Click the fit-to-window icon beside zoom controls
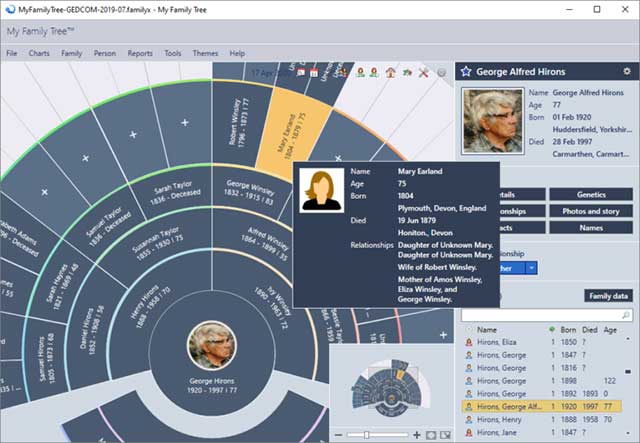Viewport: 640px width, 443px height. [x=429, y=435]
